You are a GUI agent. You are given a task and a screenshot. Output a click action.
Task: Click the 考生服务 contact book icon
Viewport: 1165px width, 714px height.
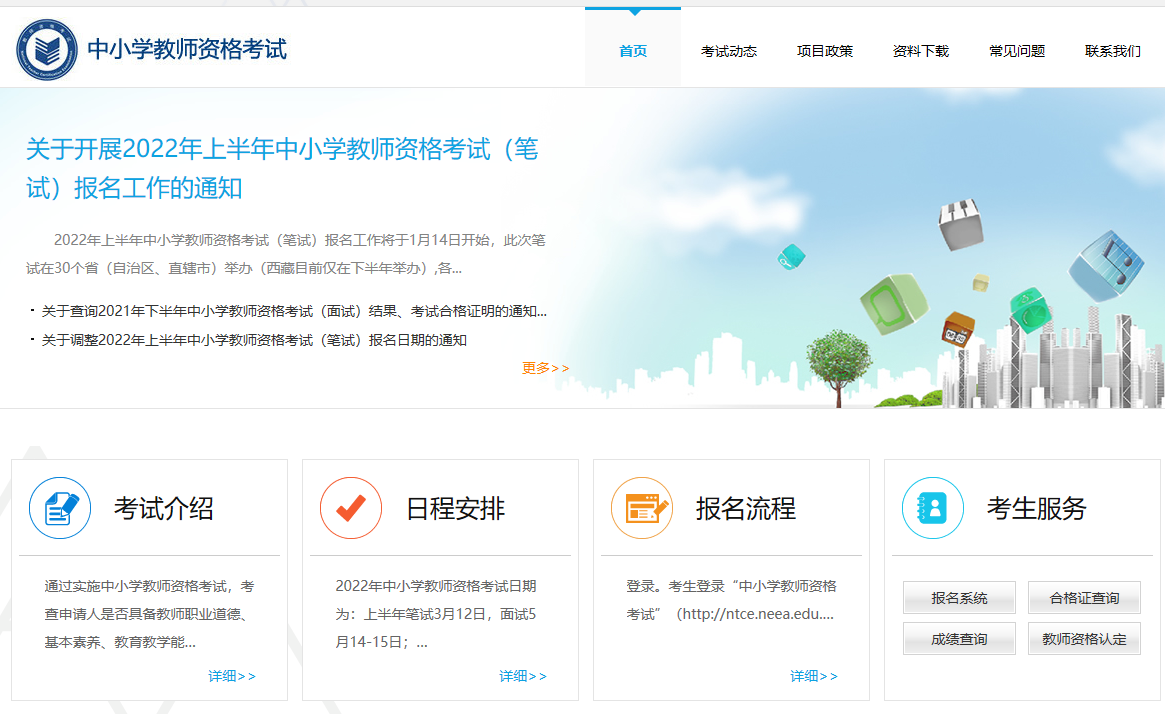[x=932, y=508]
